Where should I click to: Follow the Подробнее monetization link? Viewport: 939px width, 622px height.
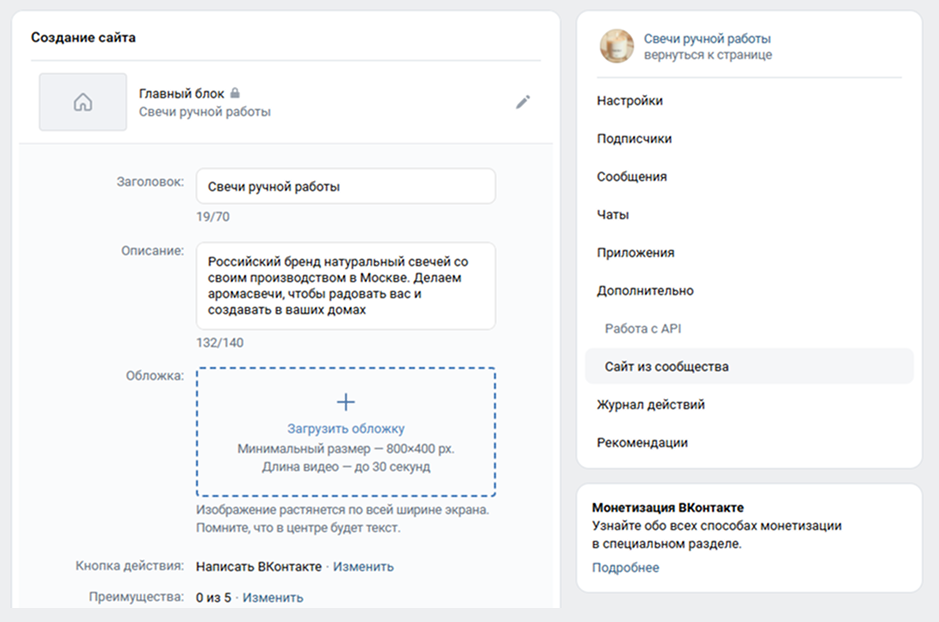(625, 568)
